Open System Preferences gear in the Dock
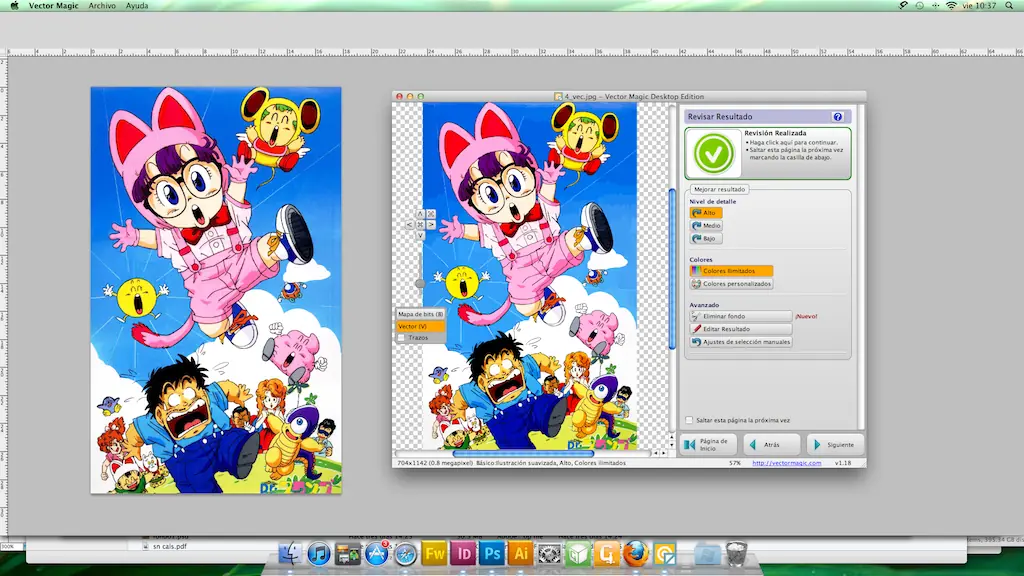This screenshot has width=1024, height=576. click(x=549, y=554)
